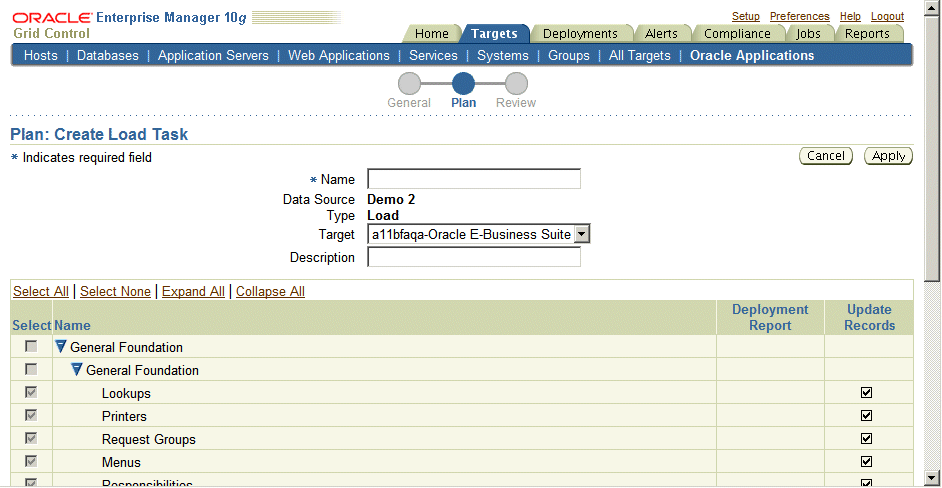Toggle the Lookups select checkbox

[x=31, y=392]
